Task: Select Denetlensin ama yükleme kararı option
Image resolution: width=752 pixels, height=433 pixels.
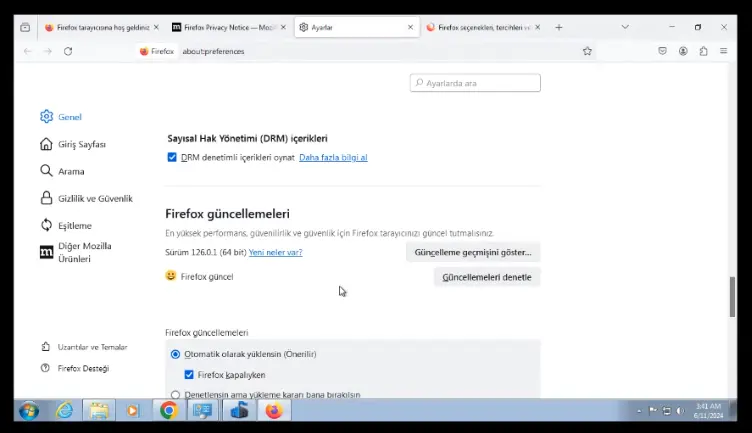Action: 176,395
